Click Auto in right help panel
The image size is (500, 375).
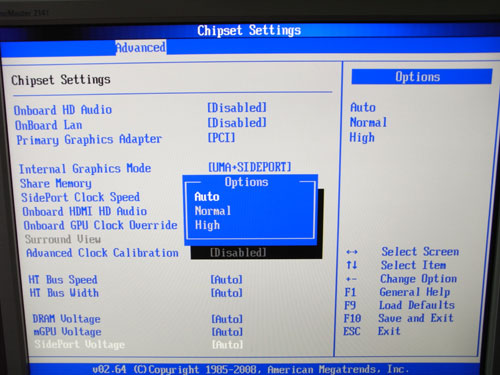[363, 108]
